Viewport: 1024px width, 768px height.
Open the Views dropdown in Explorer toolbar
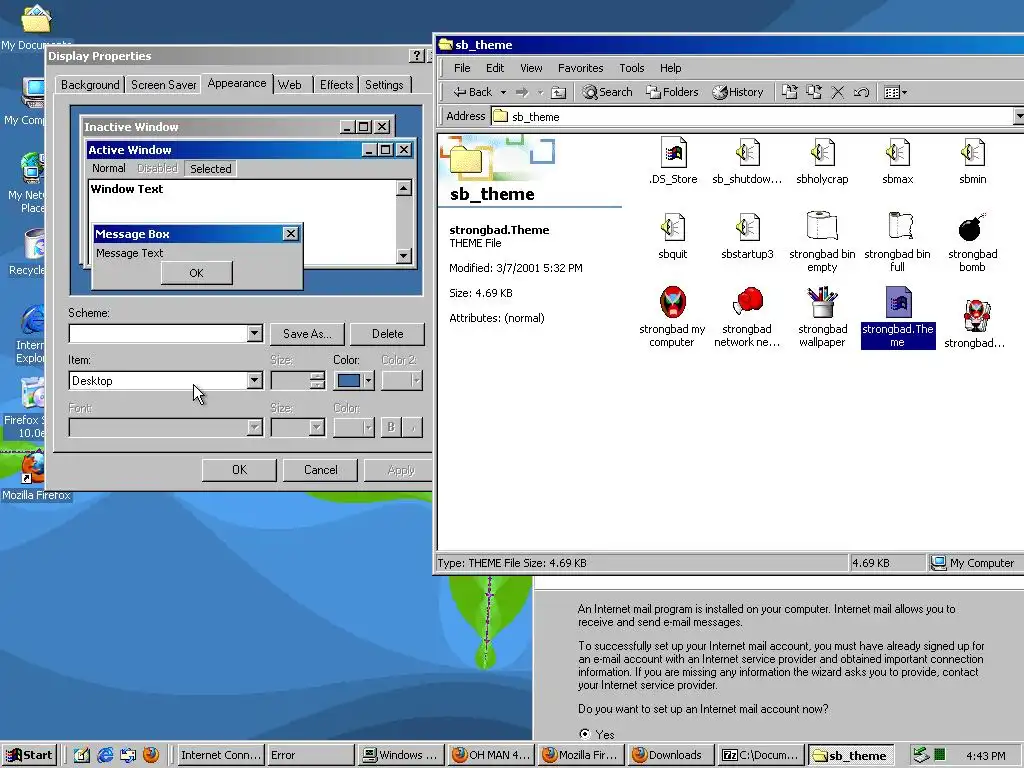895,93
